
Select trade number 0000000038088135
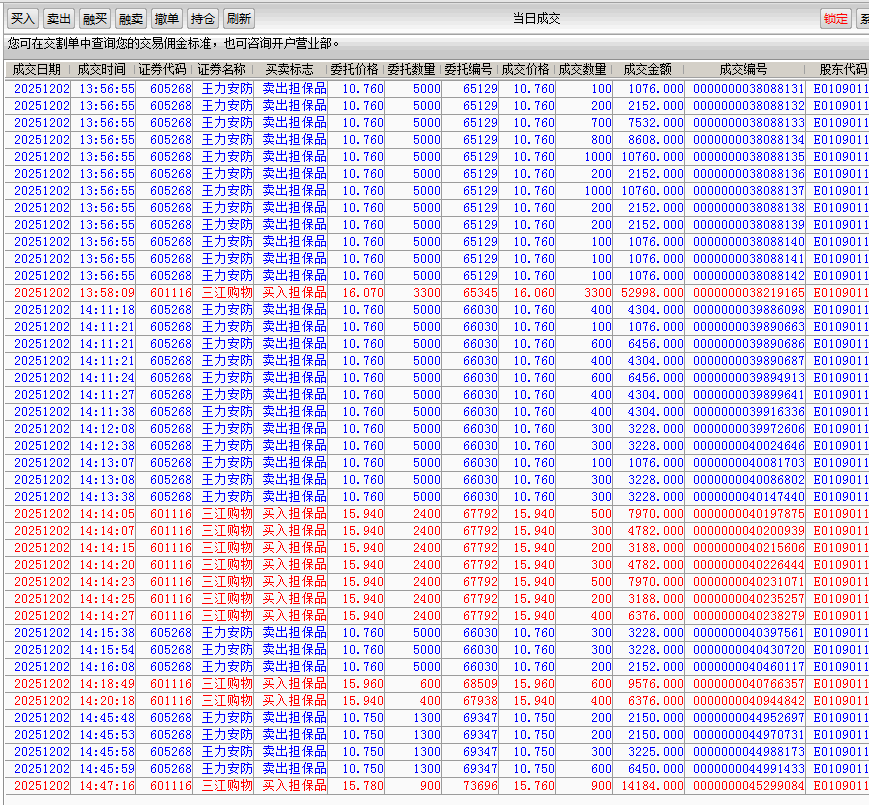tap(748, 157)
